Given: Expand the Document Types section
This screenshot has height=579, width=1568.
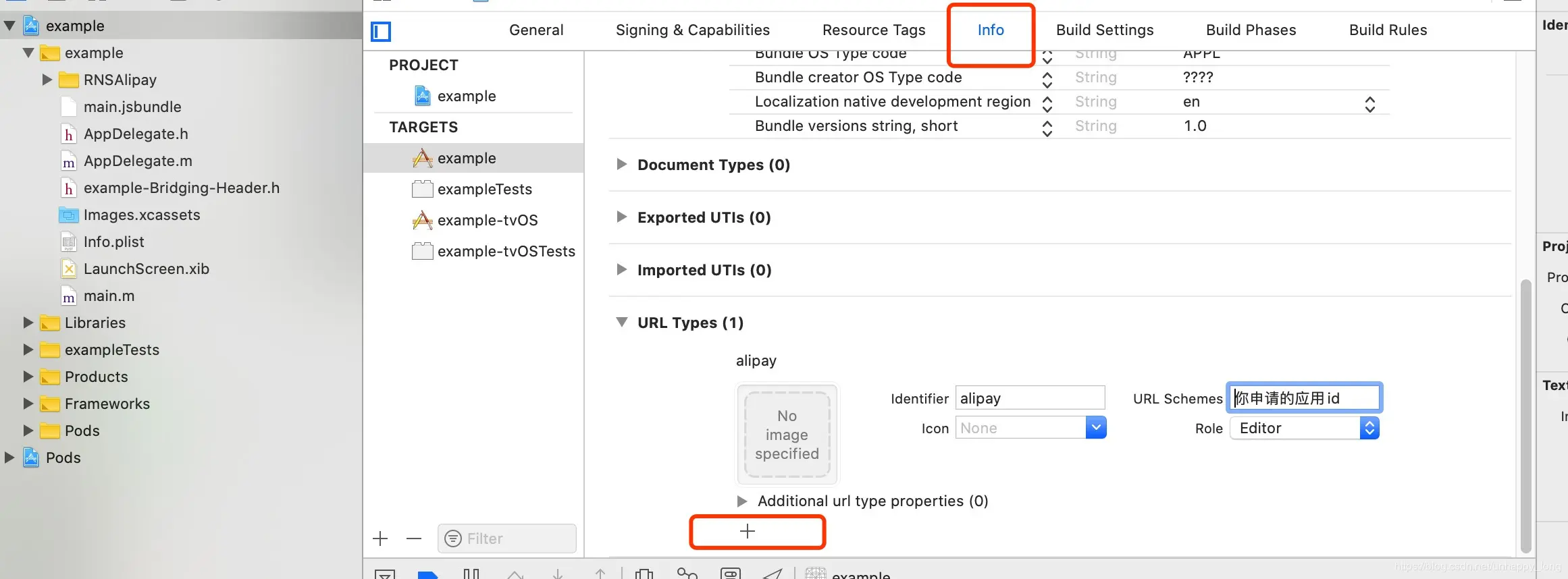Looking at the screenshot, I should [622, 165].
